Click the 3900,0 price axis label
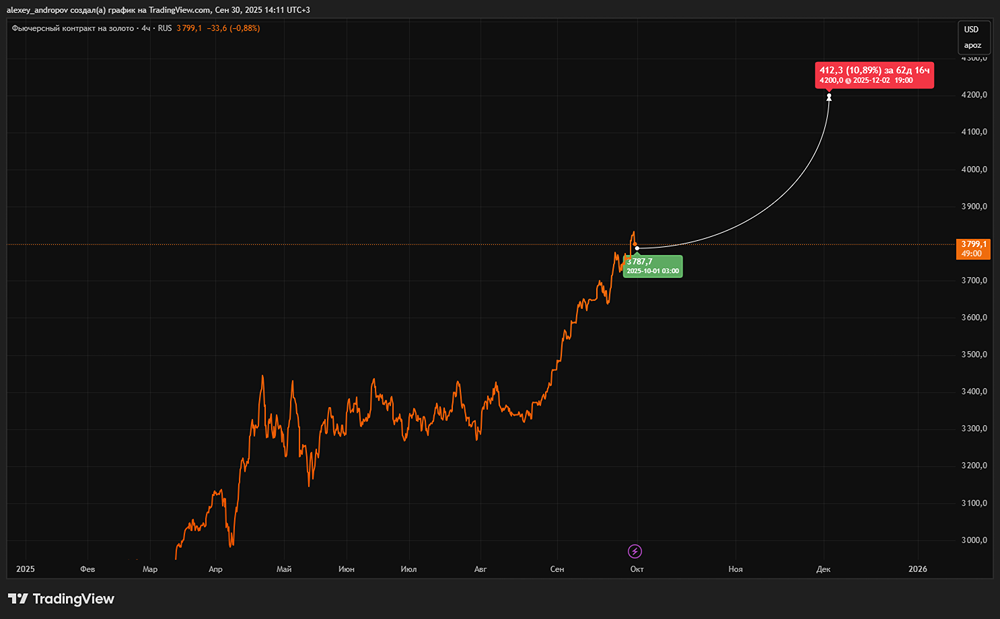 pyautogui.click(x=974, y=207)
